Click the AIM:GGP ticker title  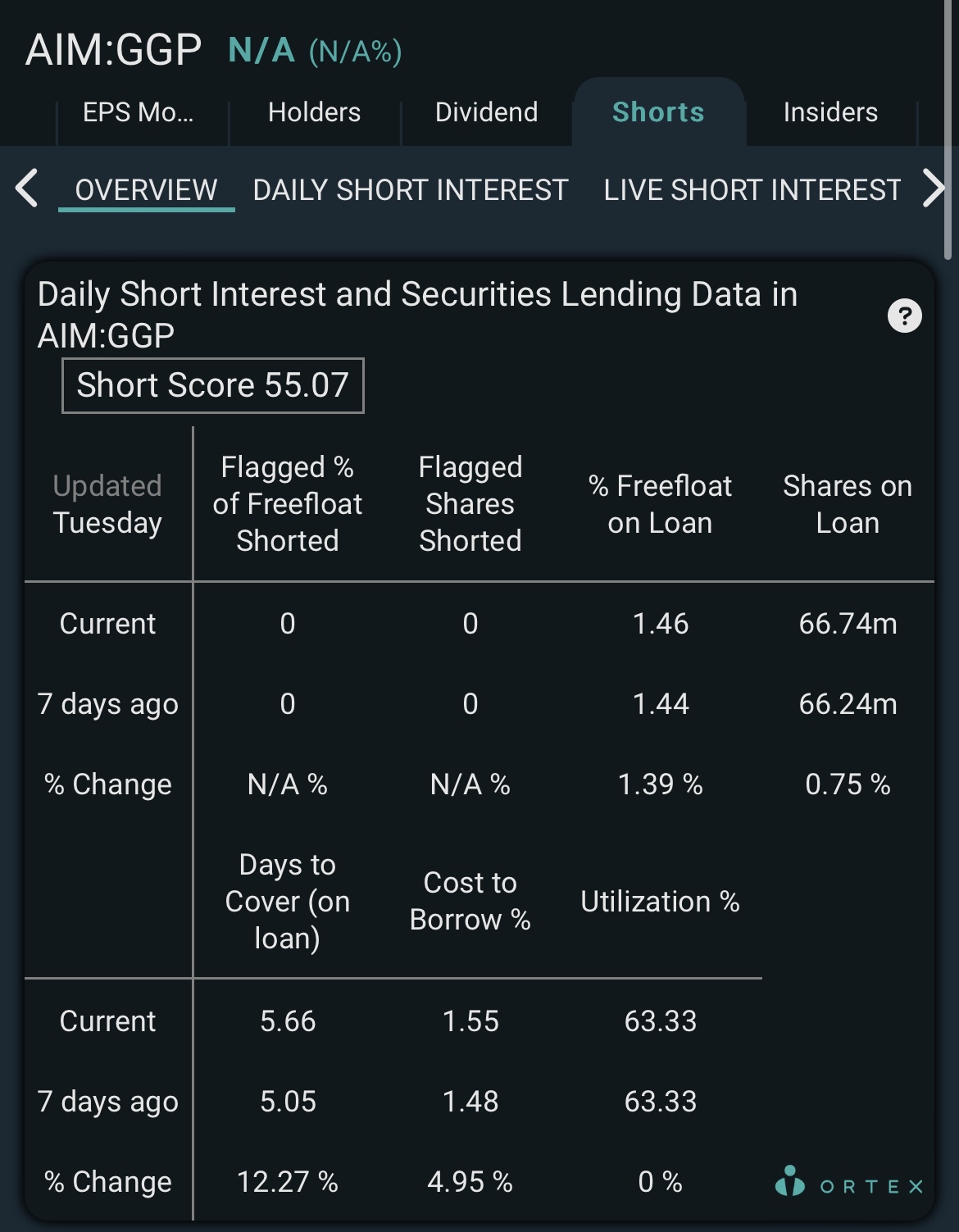coord(113,49)
